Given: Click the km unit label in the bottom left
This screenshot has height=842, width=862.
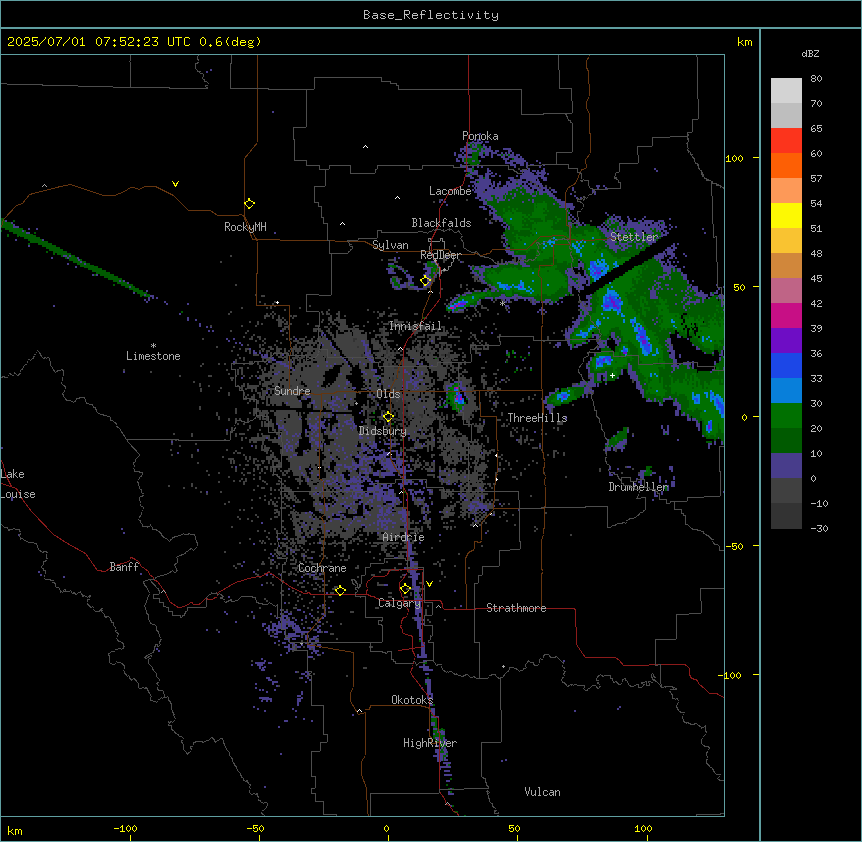Looking at the screenshot, I should pyautogui.click(x=15, y=830).
